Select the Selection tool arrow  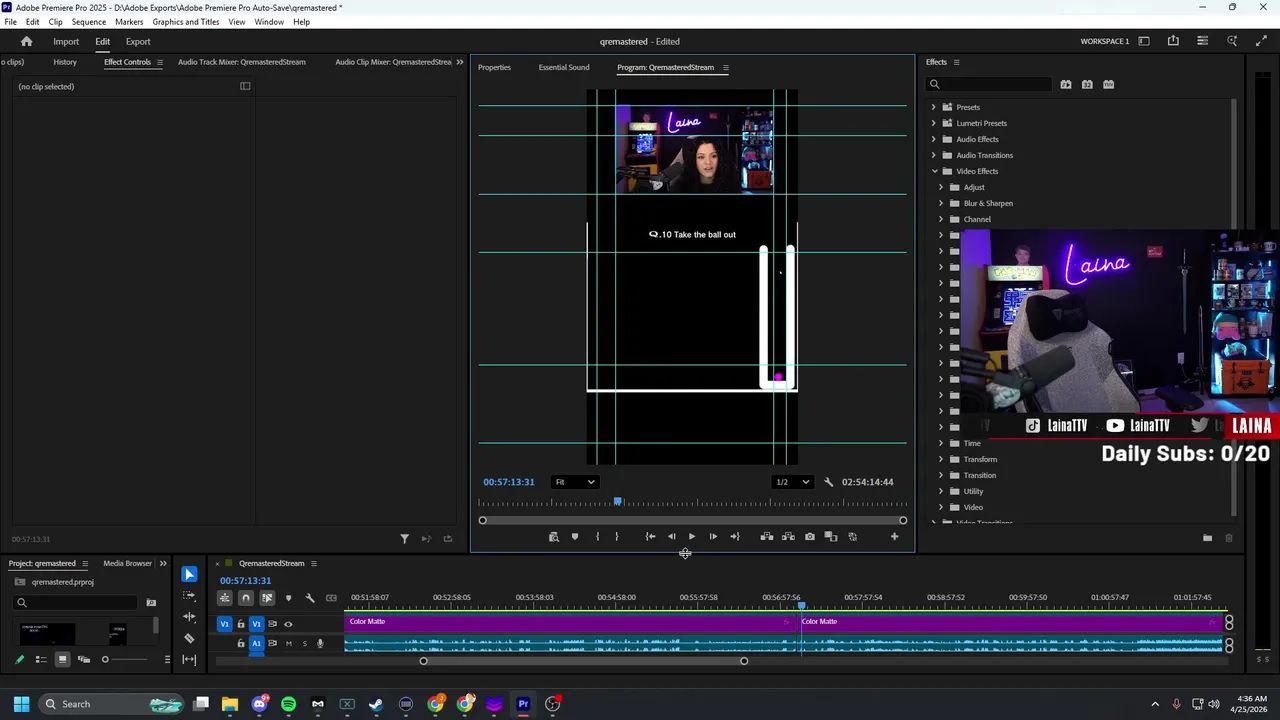[x=189, y=574]
